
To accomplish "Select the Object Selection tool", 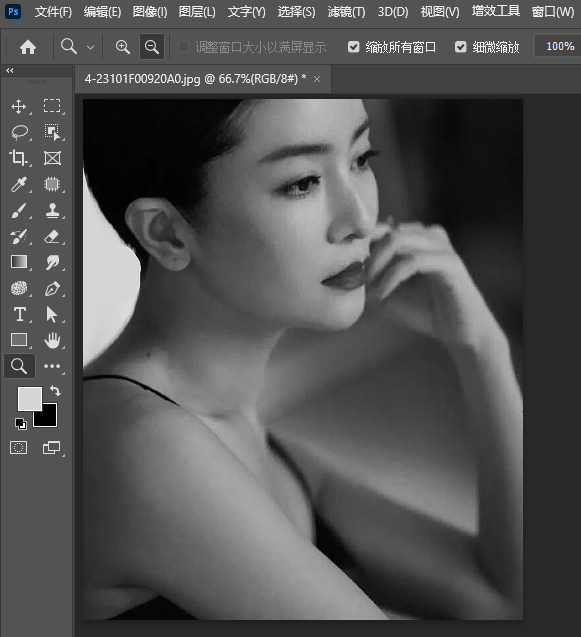I will [52, 132].
